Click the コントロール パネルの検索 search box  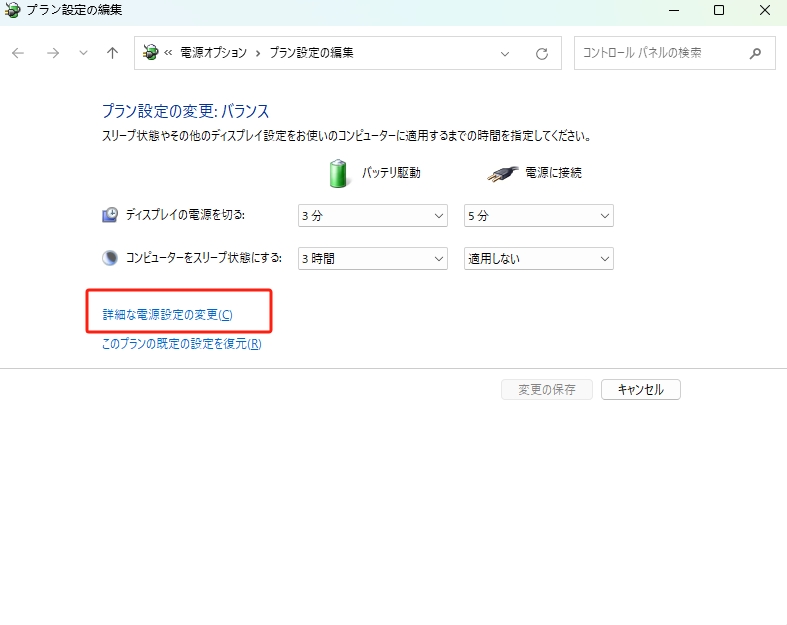point(675,53)
